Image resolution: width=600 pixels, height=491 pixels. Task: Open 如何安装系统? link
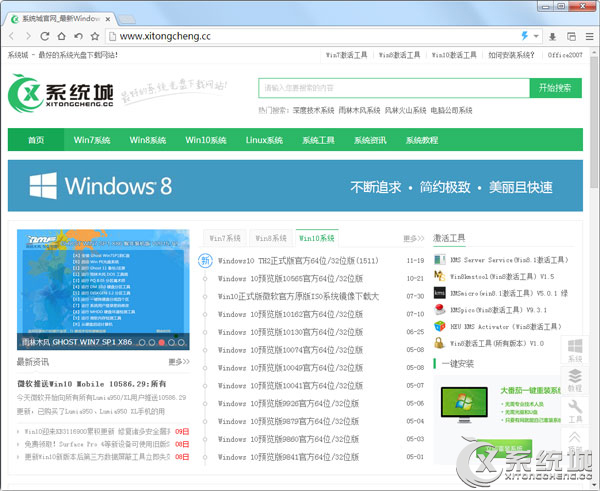[x=511, y=55]
